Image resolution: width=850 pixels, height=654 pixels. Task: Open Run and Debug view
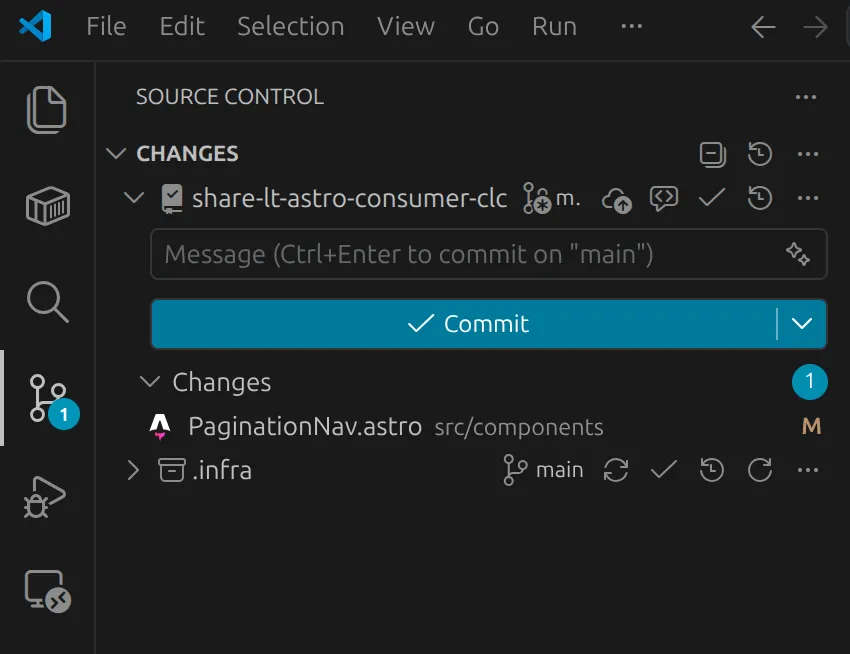point(44,497)
